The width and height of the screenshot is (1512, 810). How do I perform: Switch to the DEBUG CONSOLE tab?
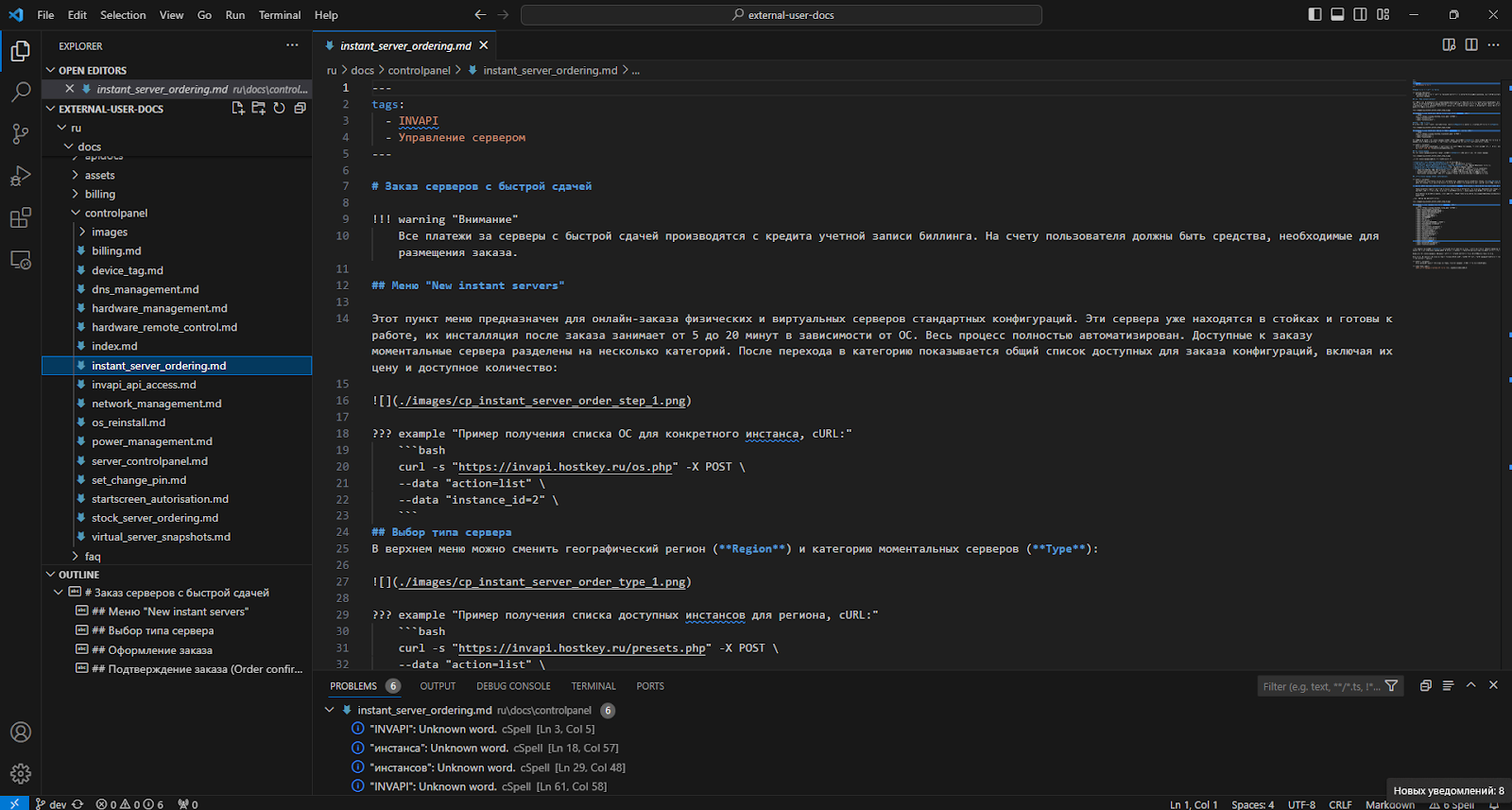(513, 686)
